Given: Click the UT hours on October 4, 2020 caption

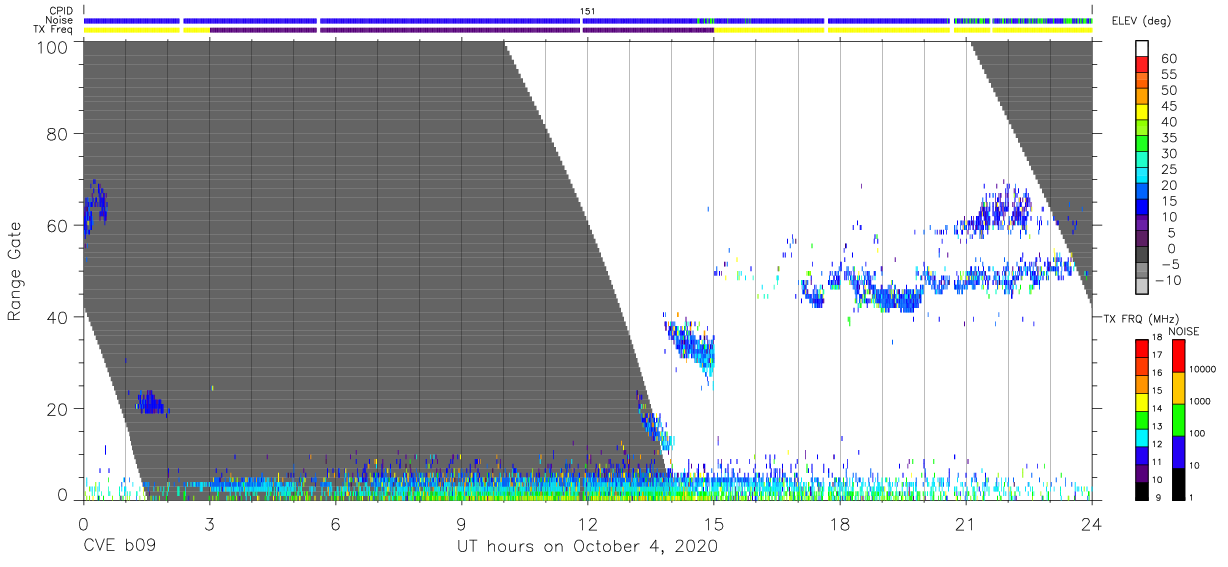Looking at the screenshot, I should tap(587, 547).
